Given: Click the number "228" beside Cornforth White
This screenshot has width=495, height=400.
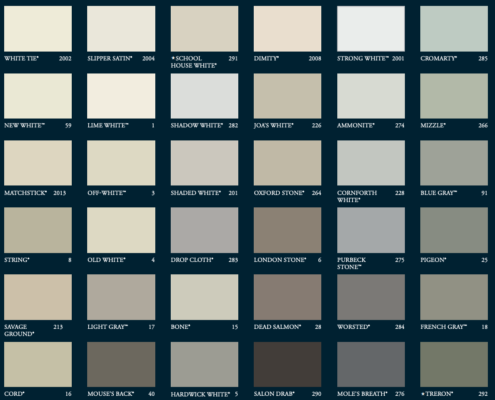Looking at the screenshot, I should pos(400,193).
